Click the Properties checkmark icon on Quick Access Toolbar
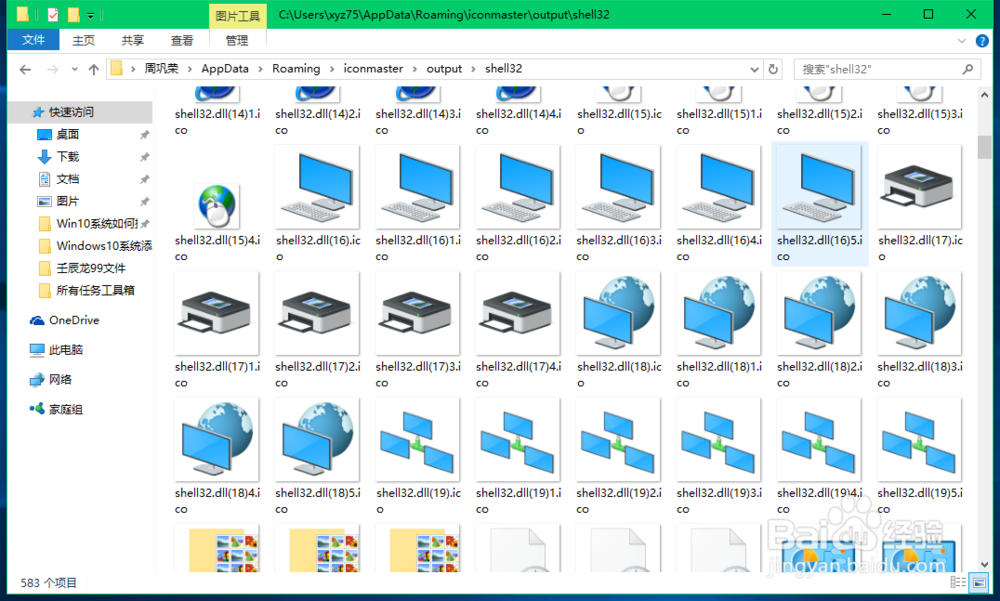1000x601 pixels. pyautogui.click(x=52, y=14)
